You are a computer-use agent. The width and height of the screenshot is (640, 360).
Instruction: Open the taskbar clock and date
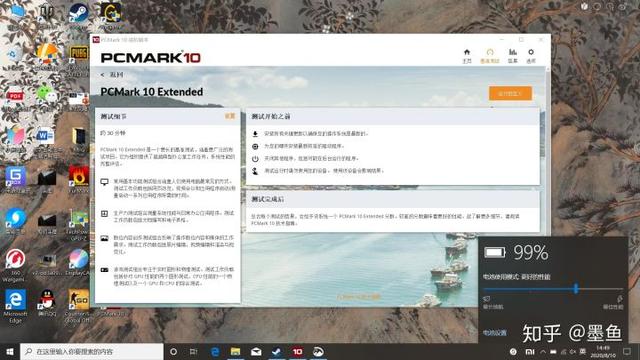603,351
